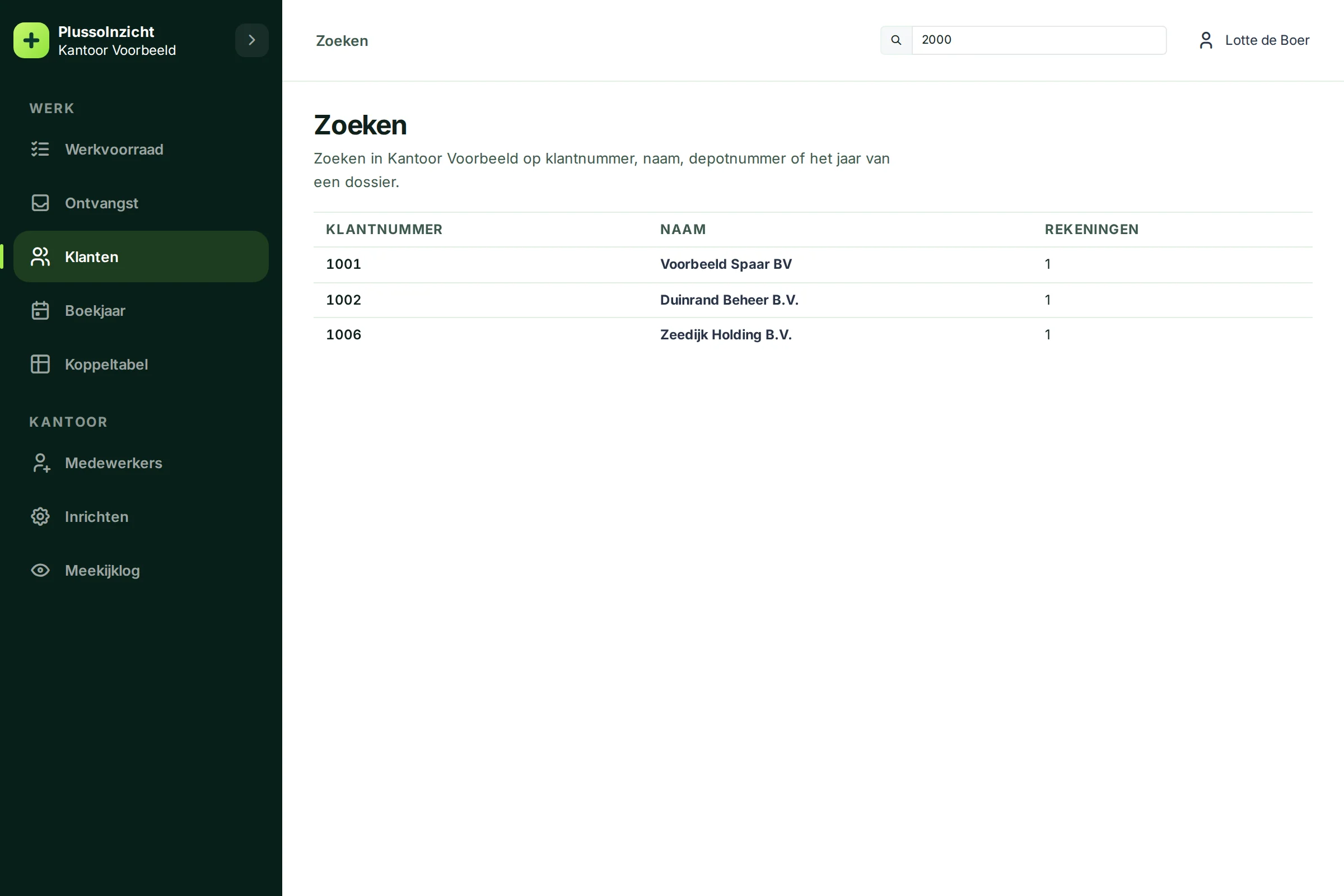The height and width of the screenshot is (896, 1344).
Task: Click the green plus PlussoInzicht logo
Action: click(31, 40)
